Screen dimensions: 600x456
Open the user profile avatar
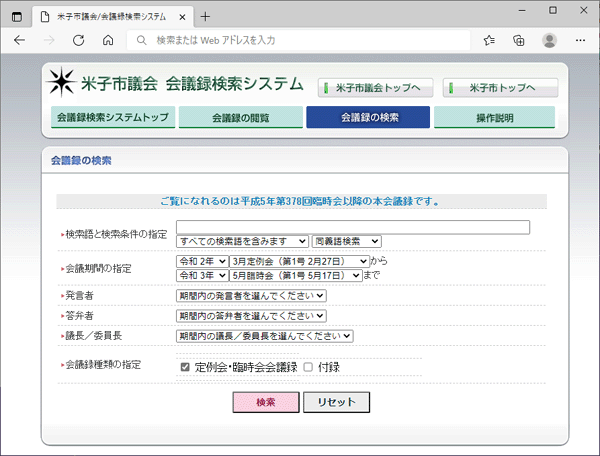[x=549, y=40]
